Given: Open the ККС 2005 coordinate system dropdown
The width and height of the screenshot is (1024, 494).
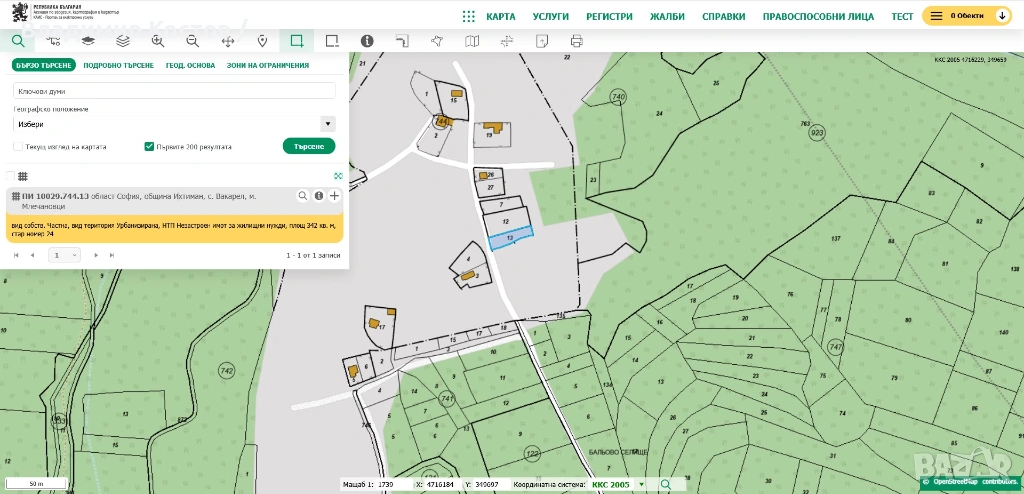Looking at the screenshot, I should point(642,485).
